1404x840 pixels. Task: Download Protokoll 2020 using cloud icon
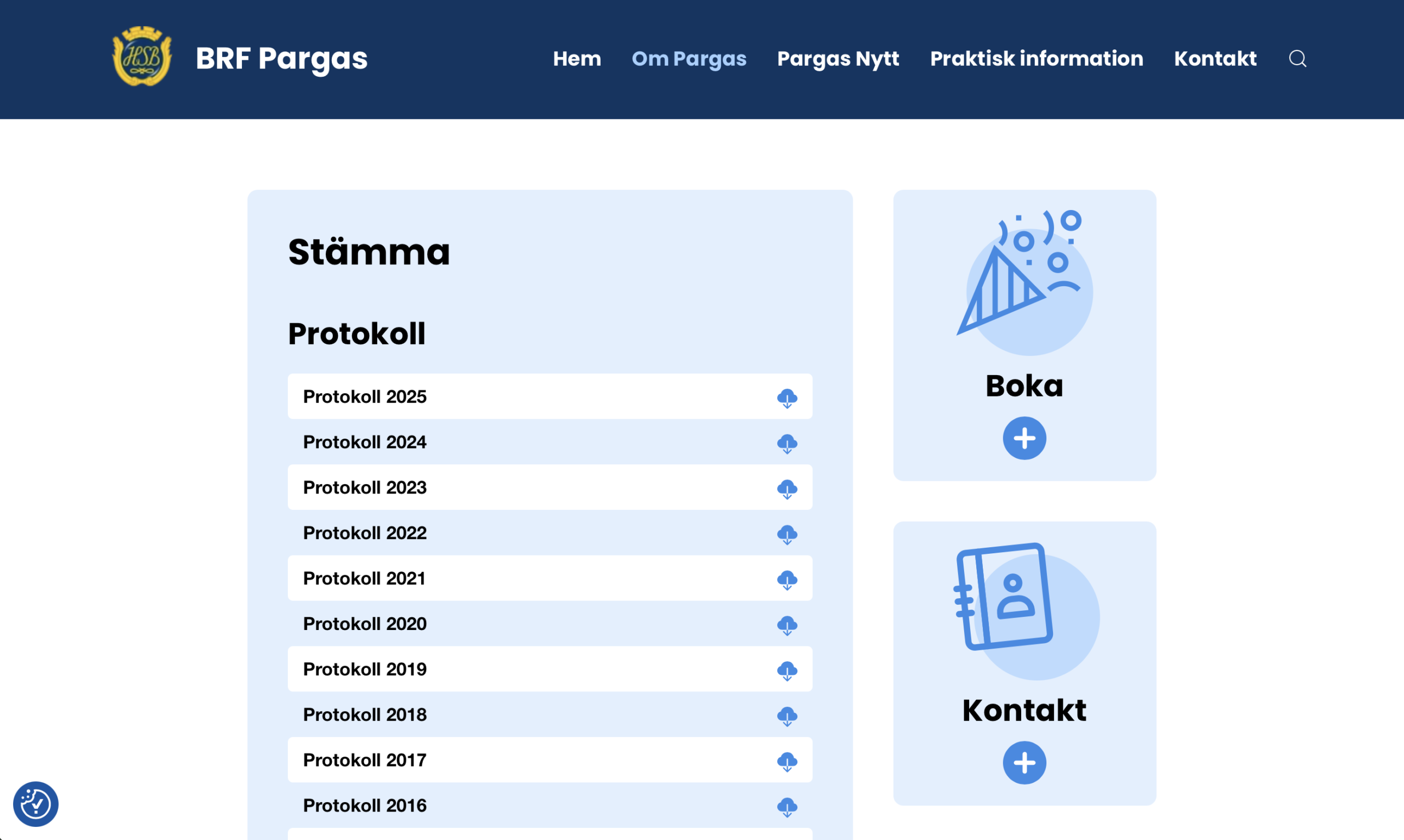tap(787, 625)
